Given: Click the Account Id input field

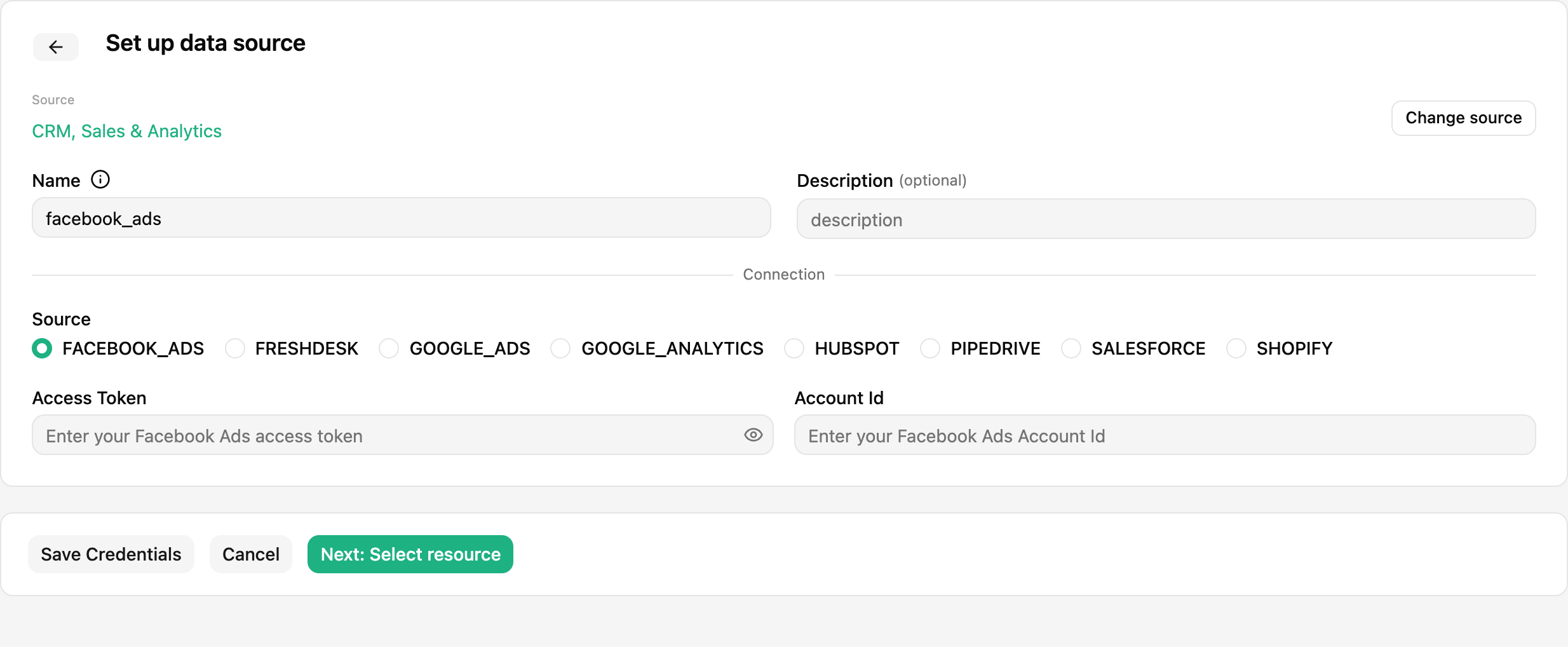Looking at the screenshot, I should (1165, 435).
